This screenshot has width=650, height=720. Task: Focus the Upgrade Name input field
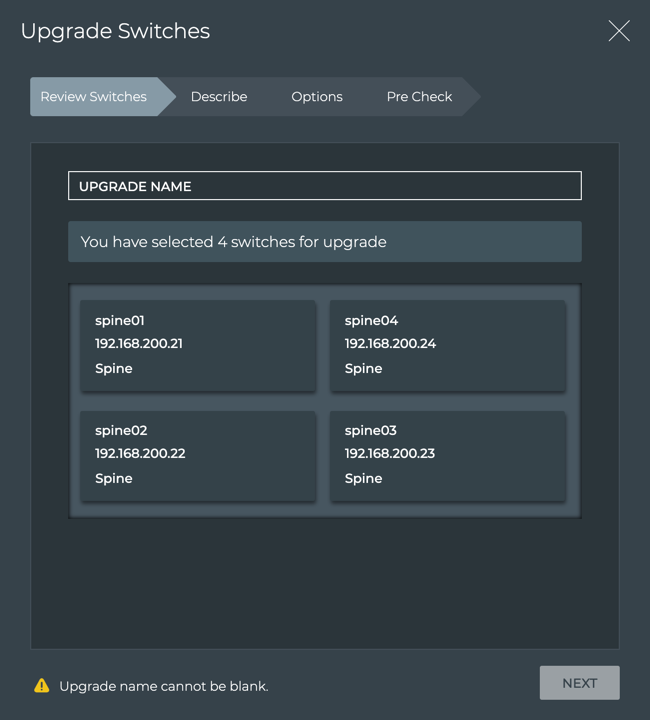coord(324,186)
